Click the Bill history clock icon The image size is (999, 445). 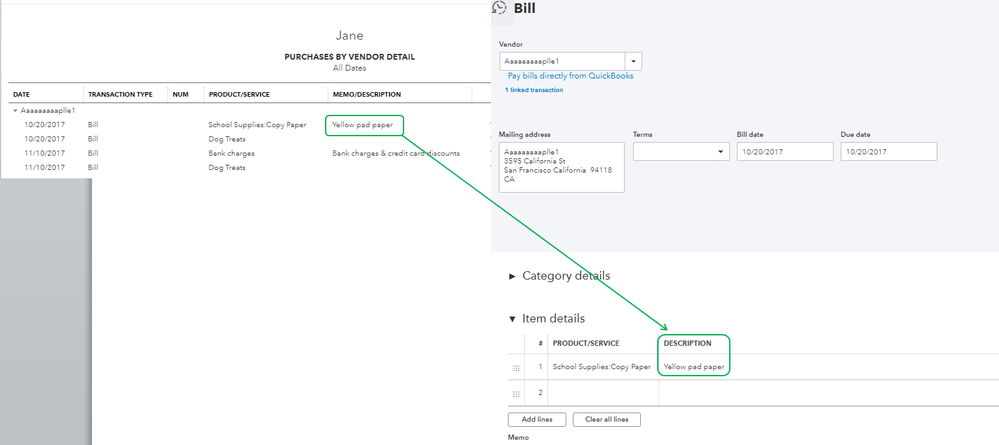(x=499, y=8)
